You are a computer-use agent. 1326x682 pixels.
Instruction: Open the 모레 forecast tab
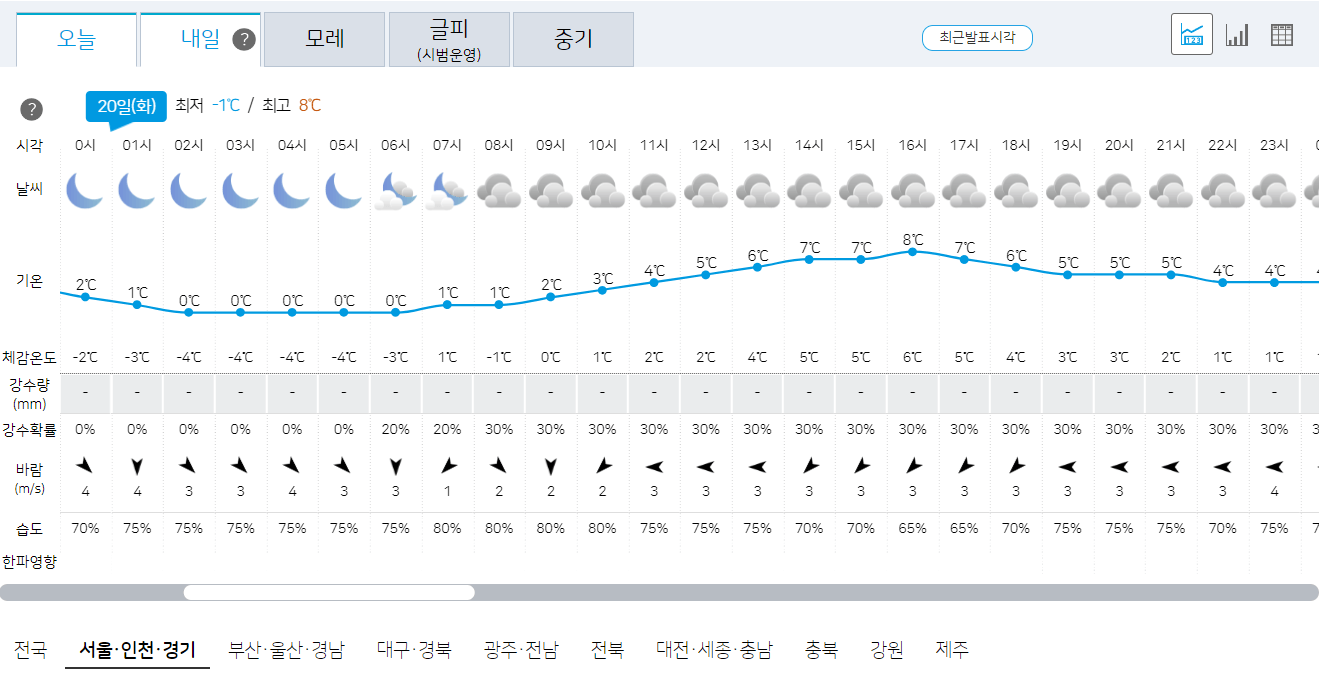click(x=324, y=39)
